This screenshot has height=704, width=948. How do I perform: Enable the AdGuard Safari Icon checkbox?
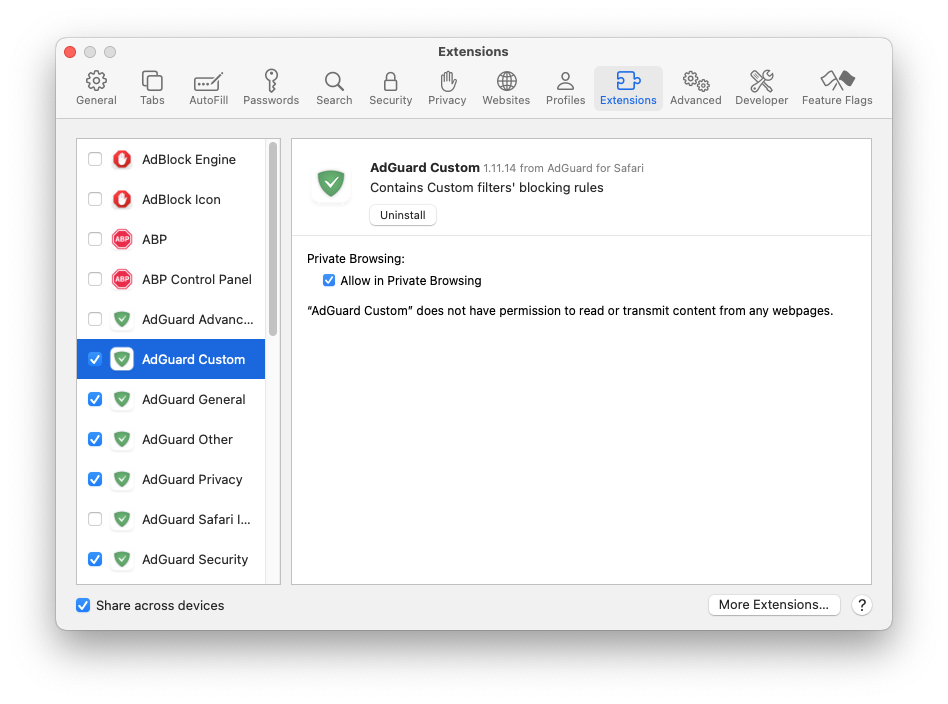click(x=95, y=519)
